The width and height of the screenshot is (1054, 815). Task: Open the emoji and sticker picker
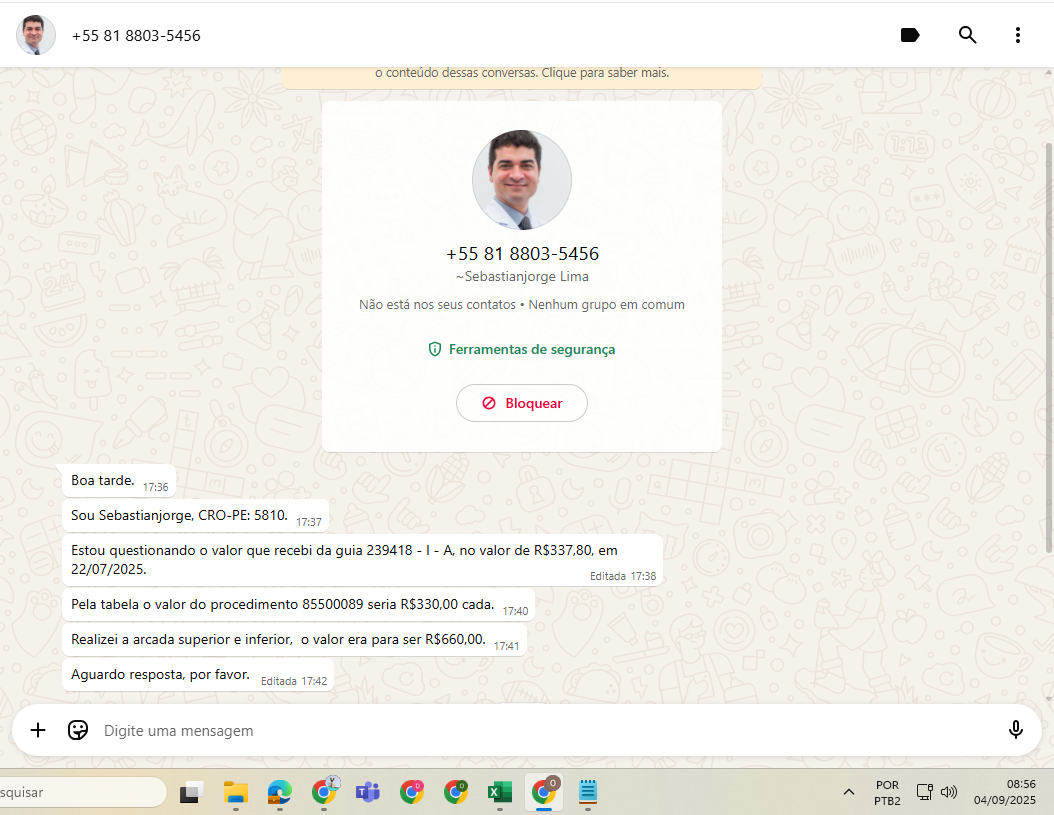[78, 730]
